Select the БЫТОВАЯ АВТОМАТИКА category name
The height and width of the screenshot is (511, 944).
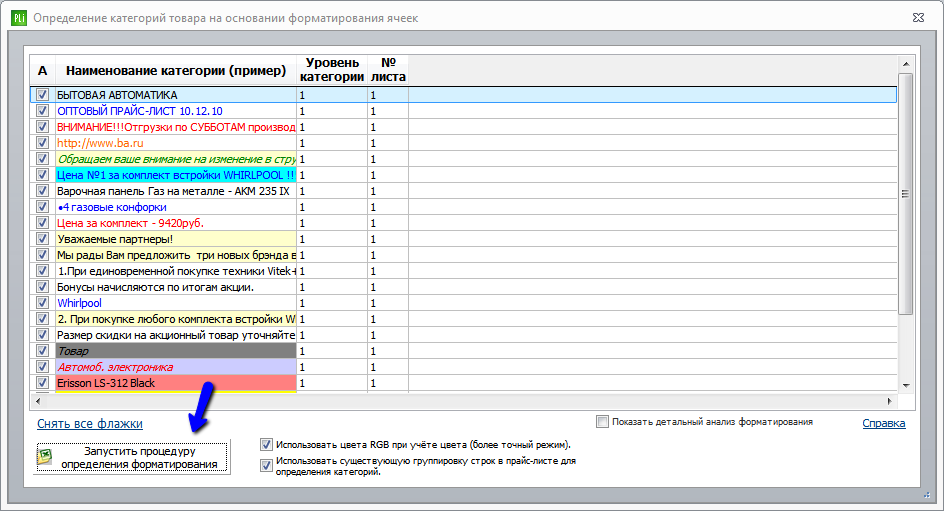click(117, 95)
